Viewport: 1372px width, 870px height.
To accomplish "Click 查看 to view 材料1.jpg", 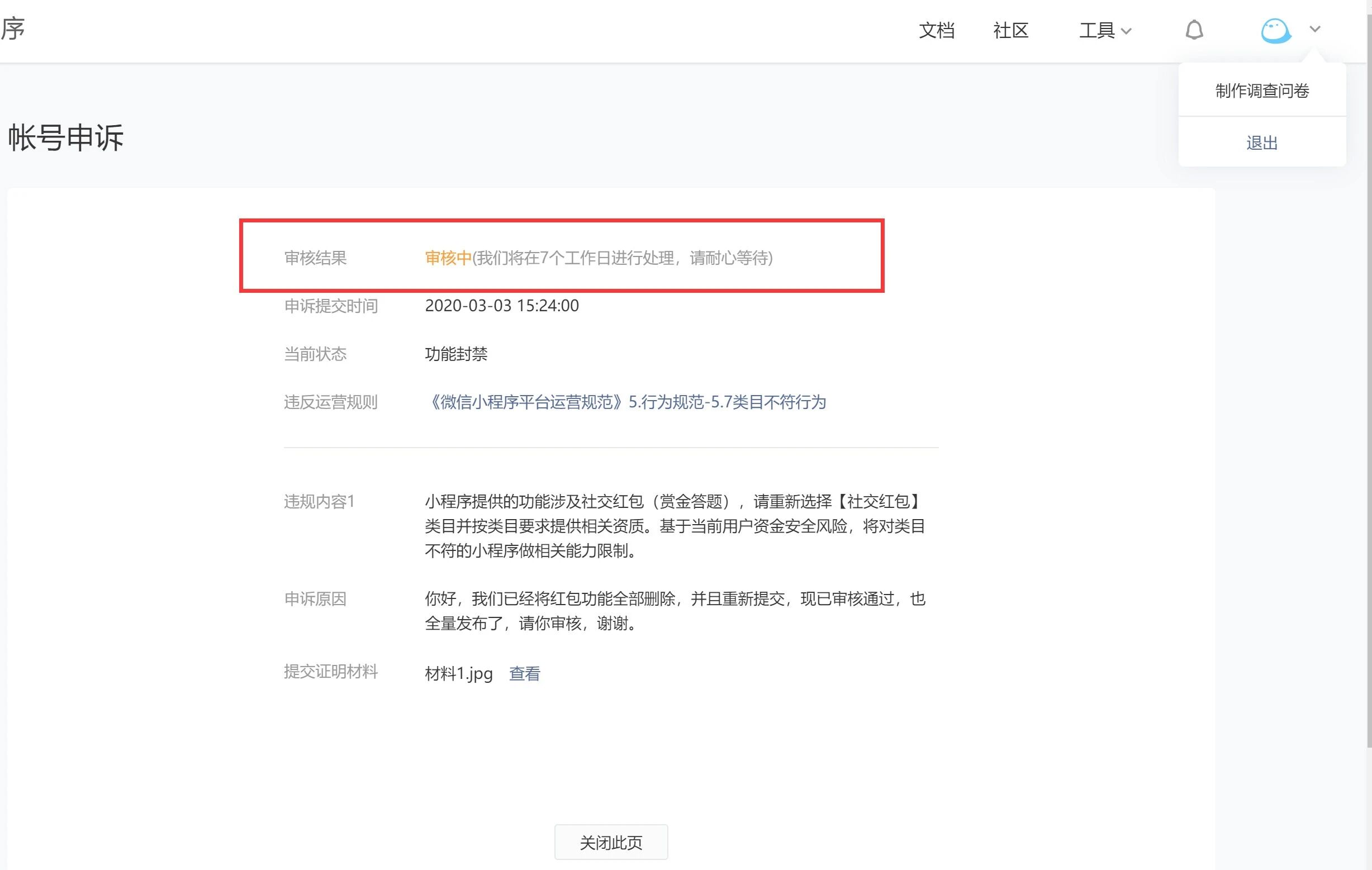I will coord(524,673).
